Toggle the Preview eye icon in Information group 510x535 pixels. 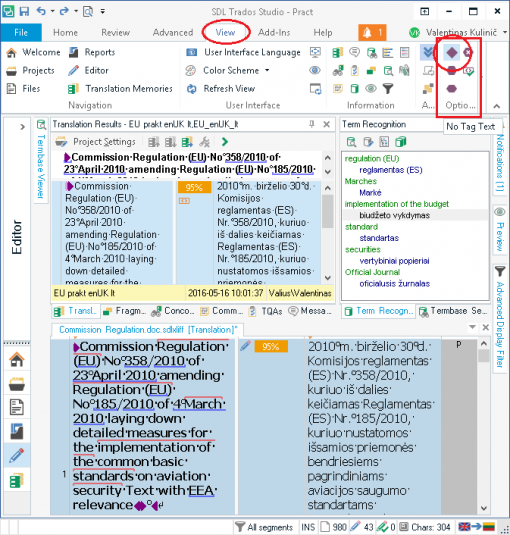click(x=371, y=89)
